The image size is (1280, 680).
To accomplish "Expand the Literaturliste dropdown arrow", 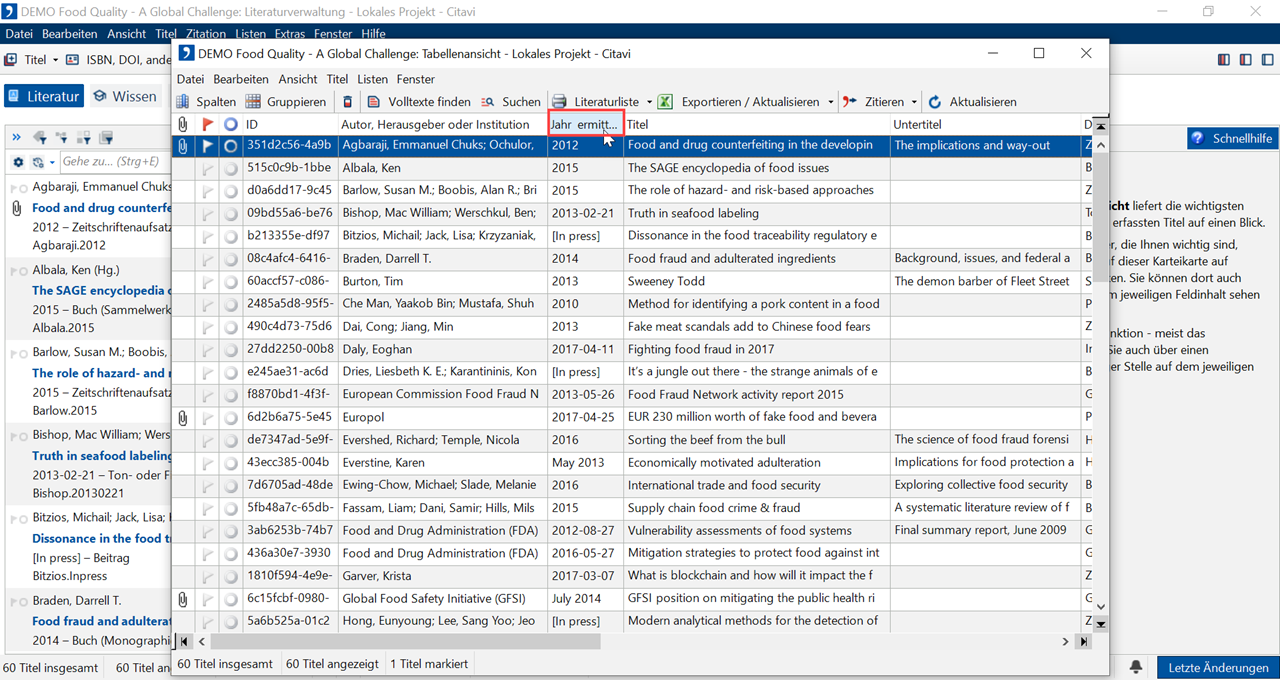I will point(649,102).
